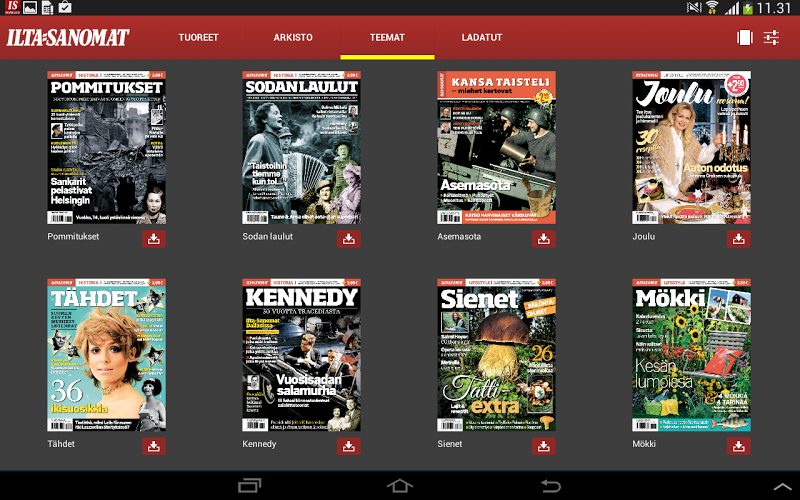Open Android recent apps button

click(249, 485)
